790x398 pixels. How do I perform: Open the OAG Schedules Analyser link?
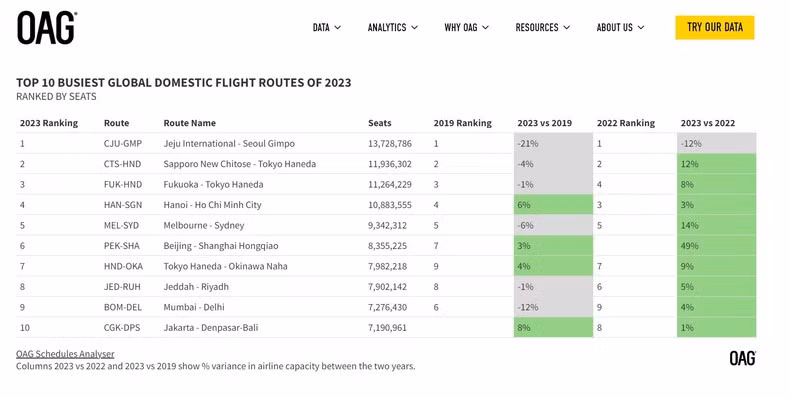pos(65,354)
